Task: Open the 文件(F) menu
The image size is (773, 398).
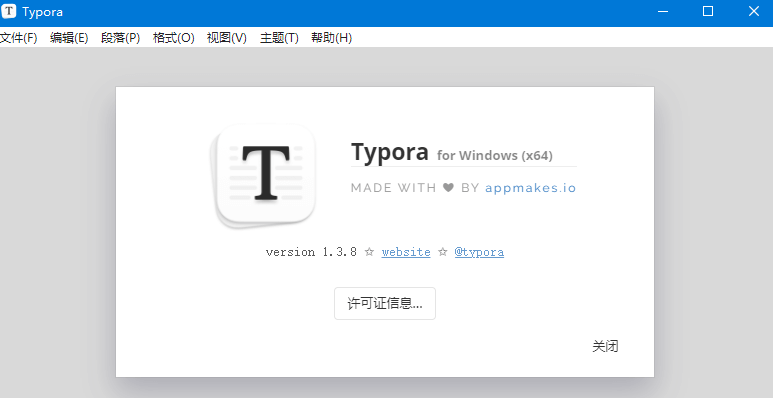Action: coord(19,38)
